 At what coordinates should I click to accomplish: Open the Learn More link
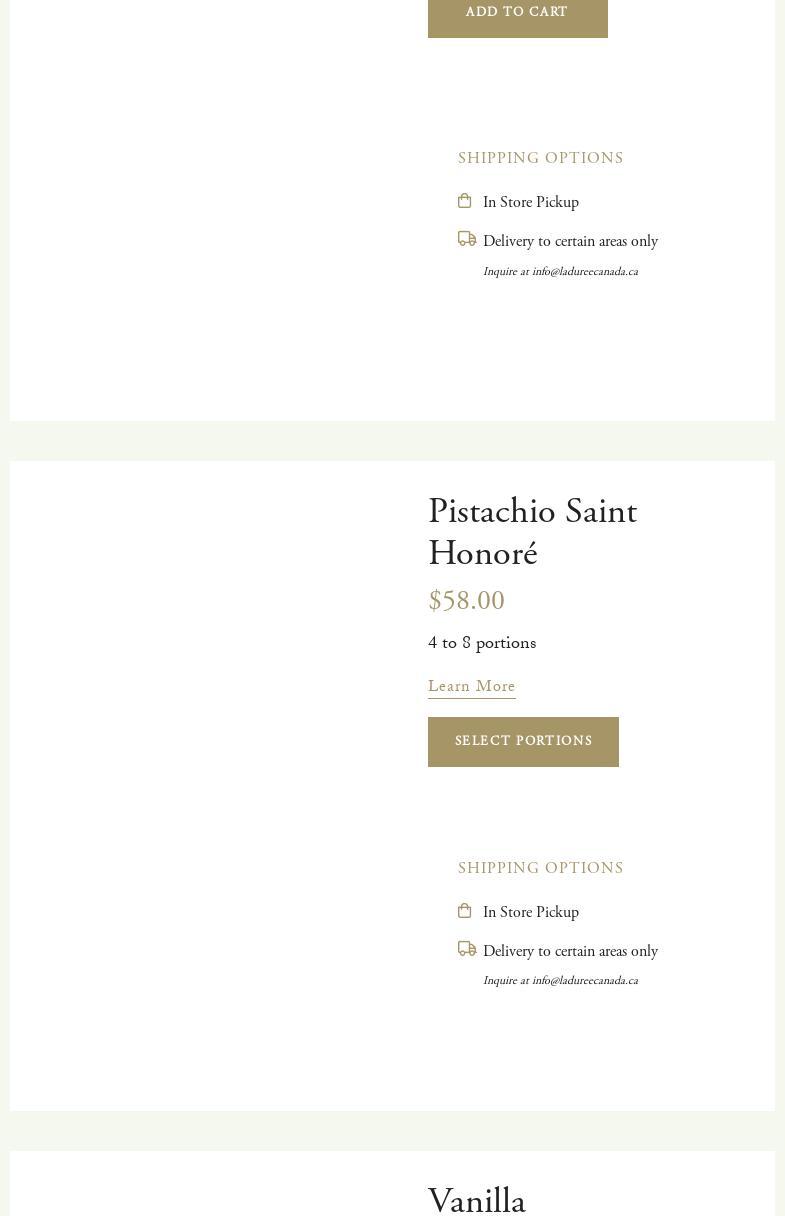pos(471,687)
